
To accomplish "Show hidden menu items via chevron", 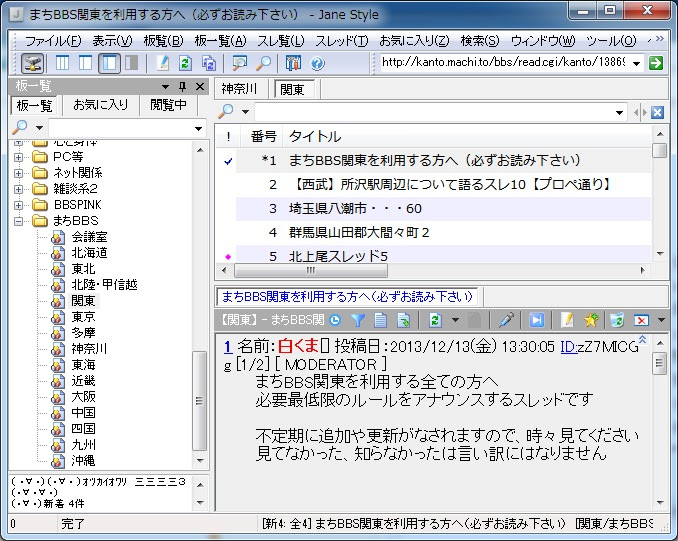I will 659,39.
